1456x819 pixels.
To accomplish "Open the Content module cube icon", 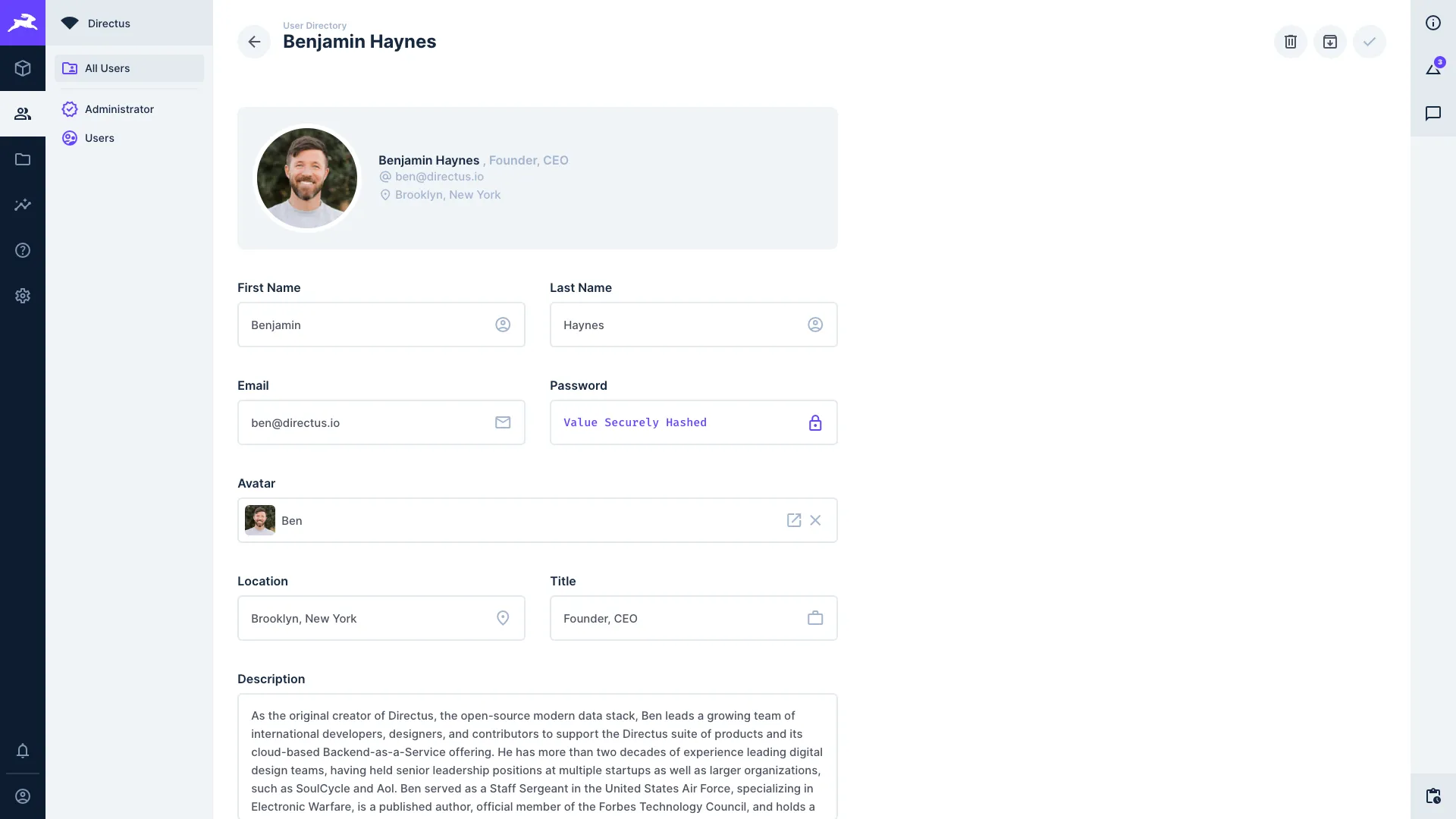I will [x=23, y=68].
